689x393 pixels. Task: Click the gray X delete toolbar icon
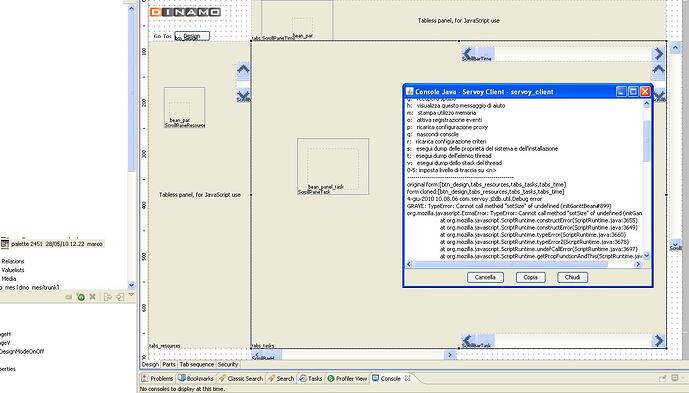click(x=92, y=297)
